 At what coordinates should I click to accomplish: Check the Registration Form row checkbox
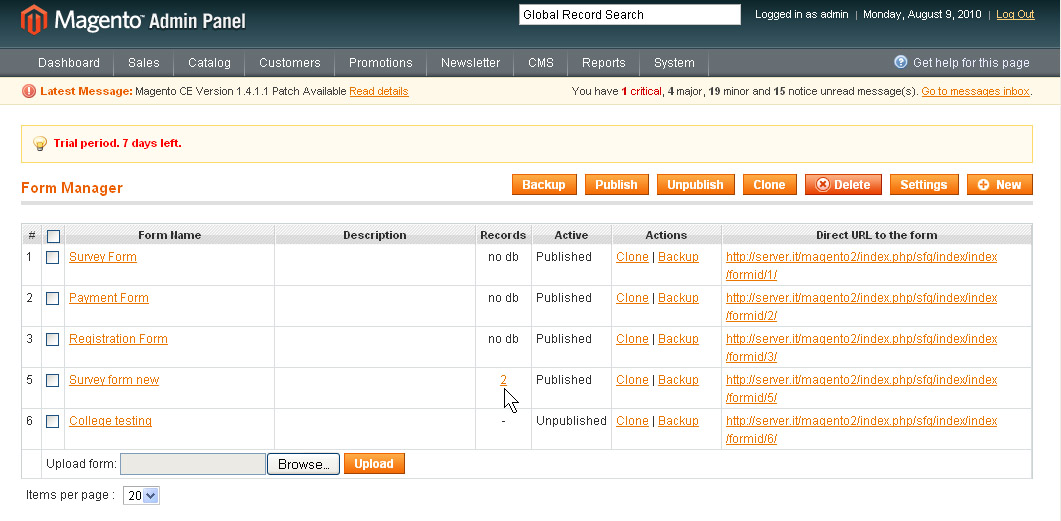[x=52, y=339]
